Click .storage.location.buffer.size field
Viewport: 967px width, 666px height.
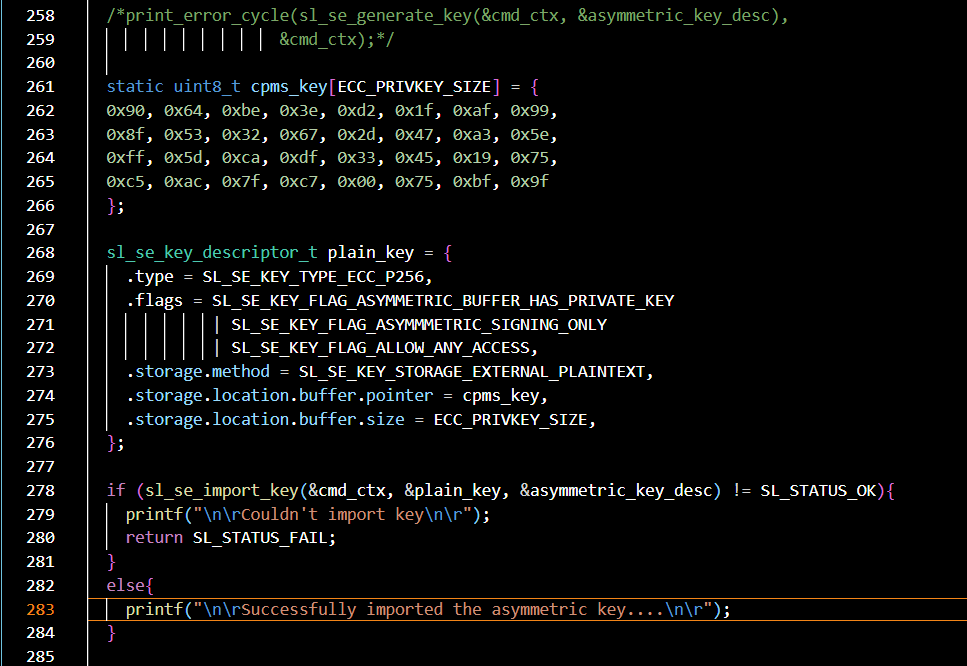(265, 420)
